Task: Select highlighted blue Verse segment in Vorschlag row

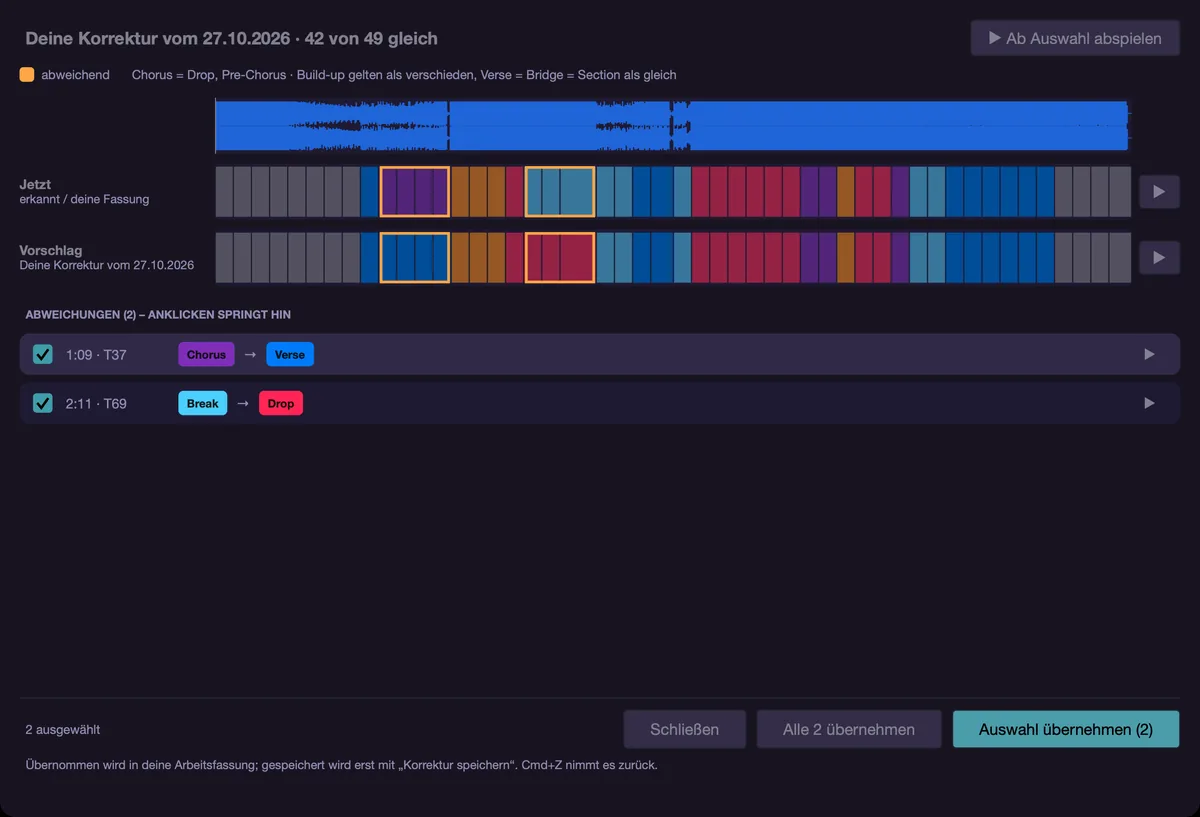Action: pos(414,257)
